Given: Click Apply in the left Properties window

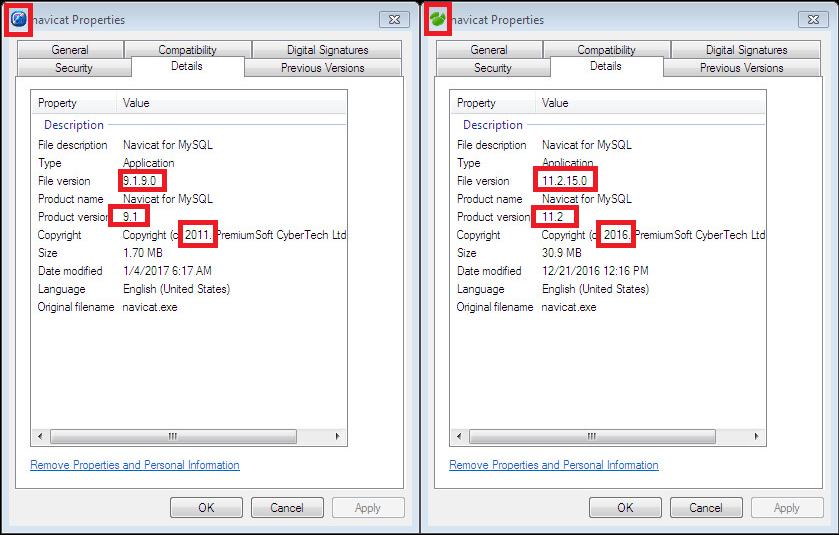Looking at the screenshot, I should pos(368,508).
